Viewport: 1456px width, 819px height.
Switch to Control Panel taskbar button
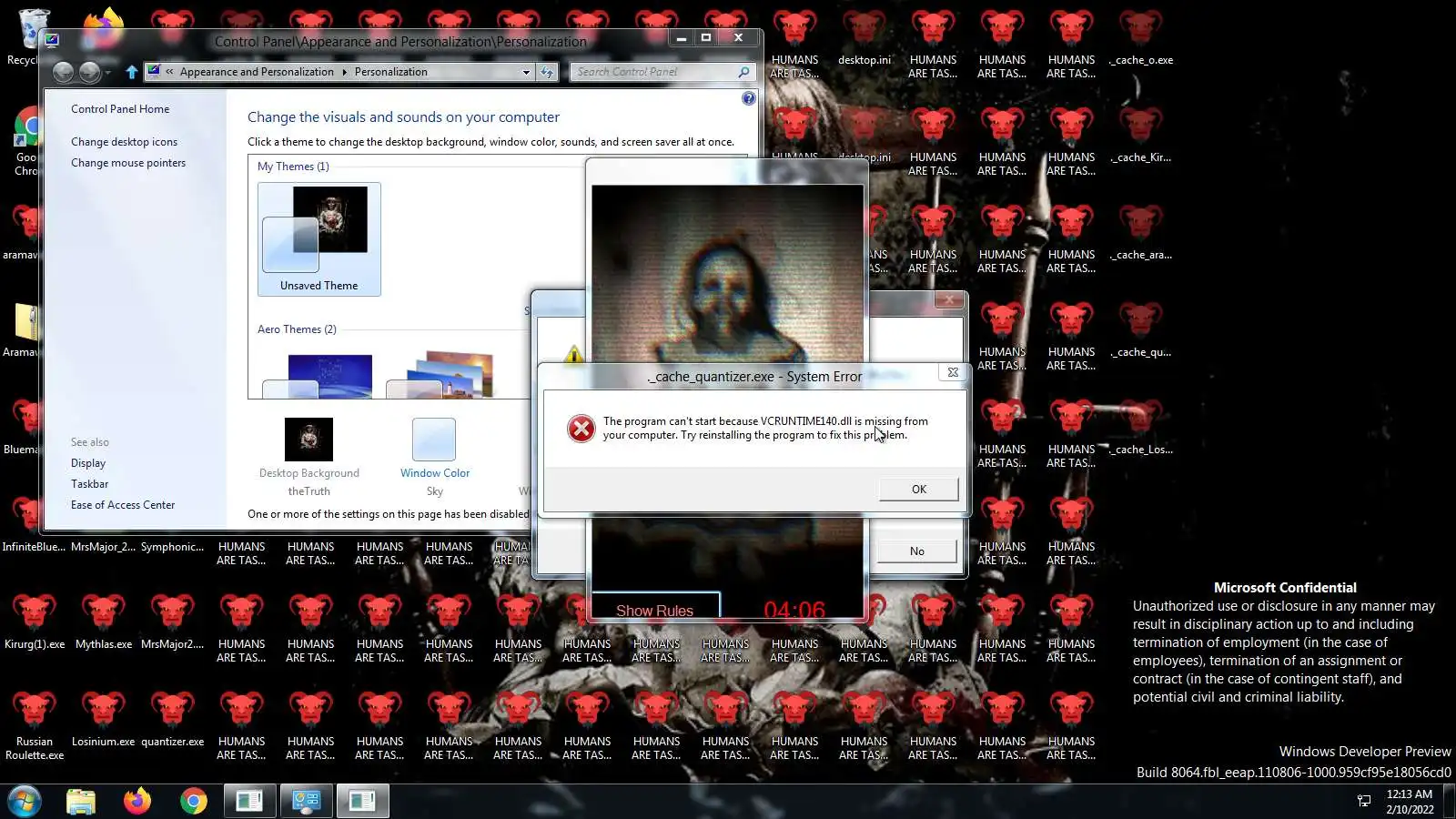point(306,801)
